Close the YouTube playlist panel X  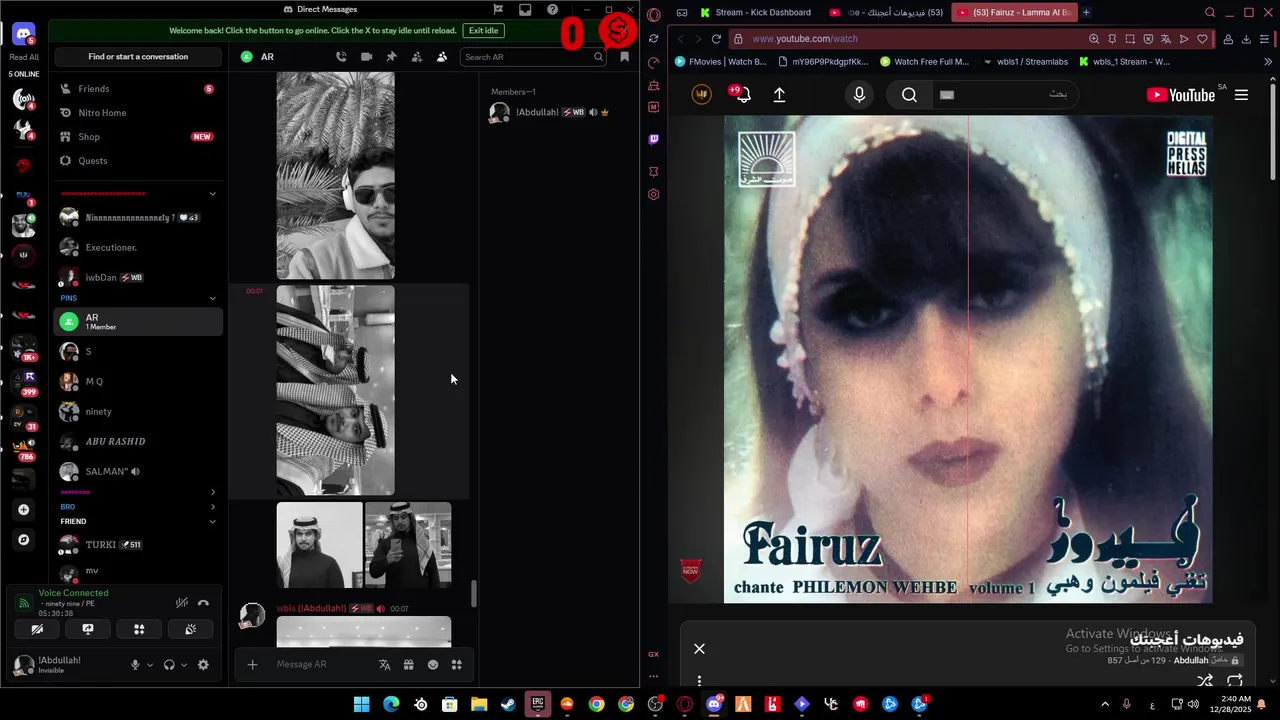(700, 649)
